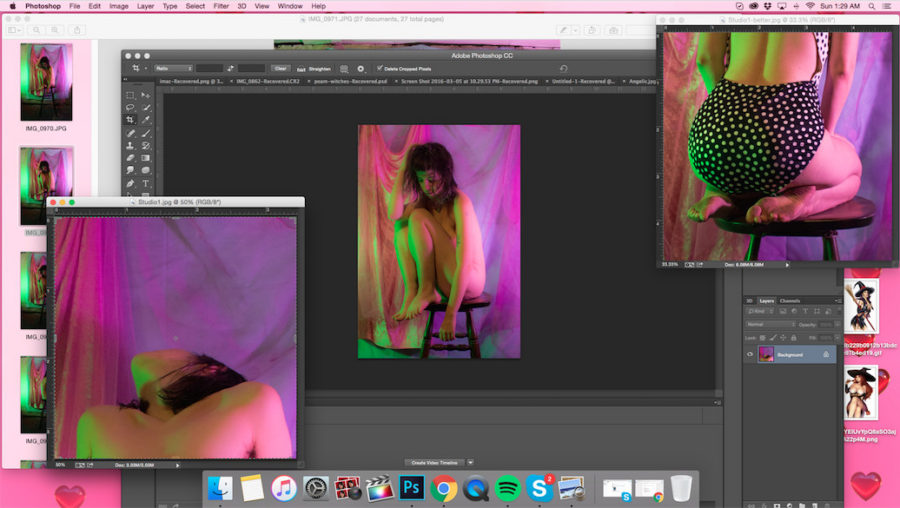Select the Horizontal Type tool

tap(146, 184)
